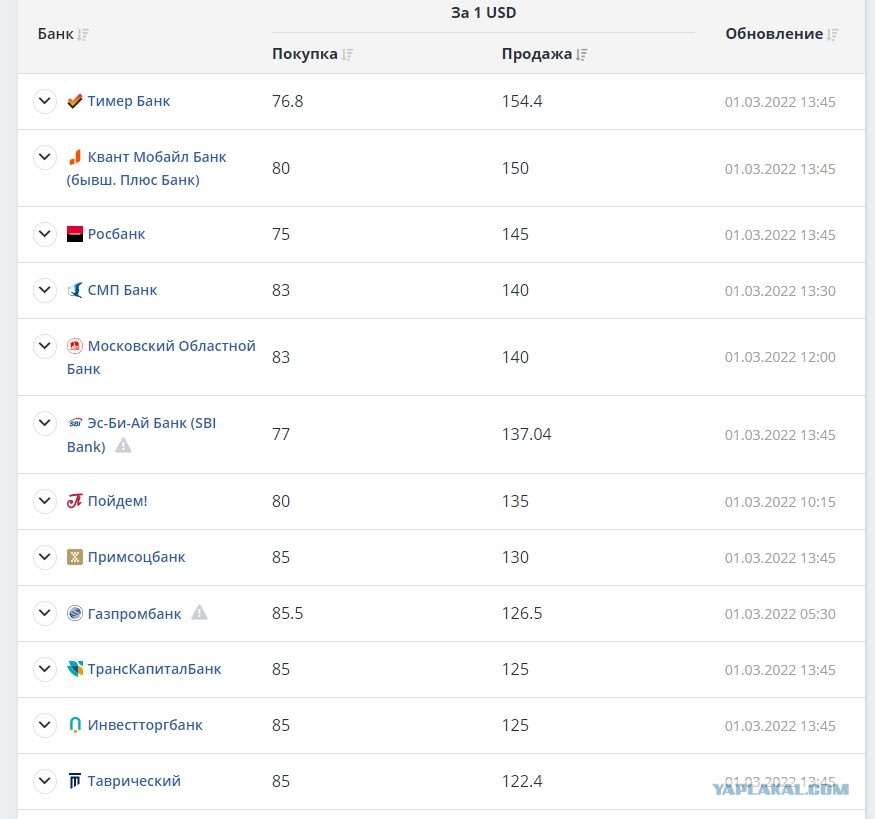The width and height of the screenshot is (875, 819).
Task: Click the Покупка column header
Action: pyautogui.click(x=305, y=54)
